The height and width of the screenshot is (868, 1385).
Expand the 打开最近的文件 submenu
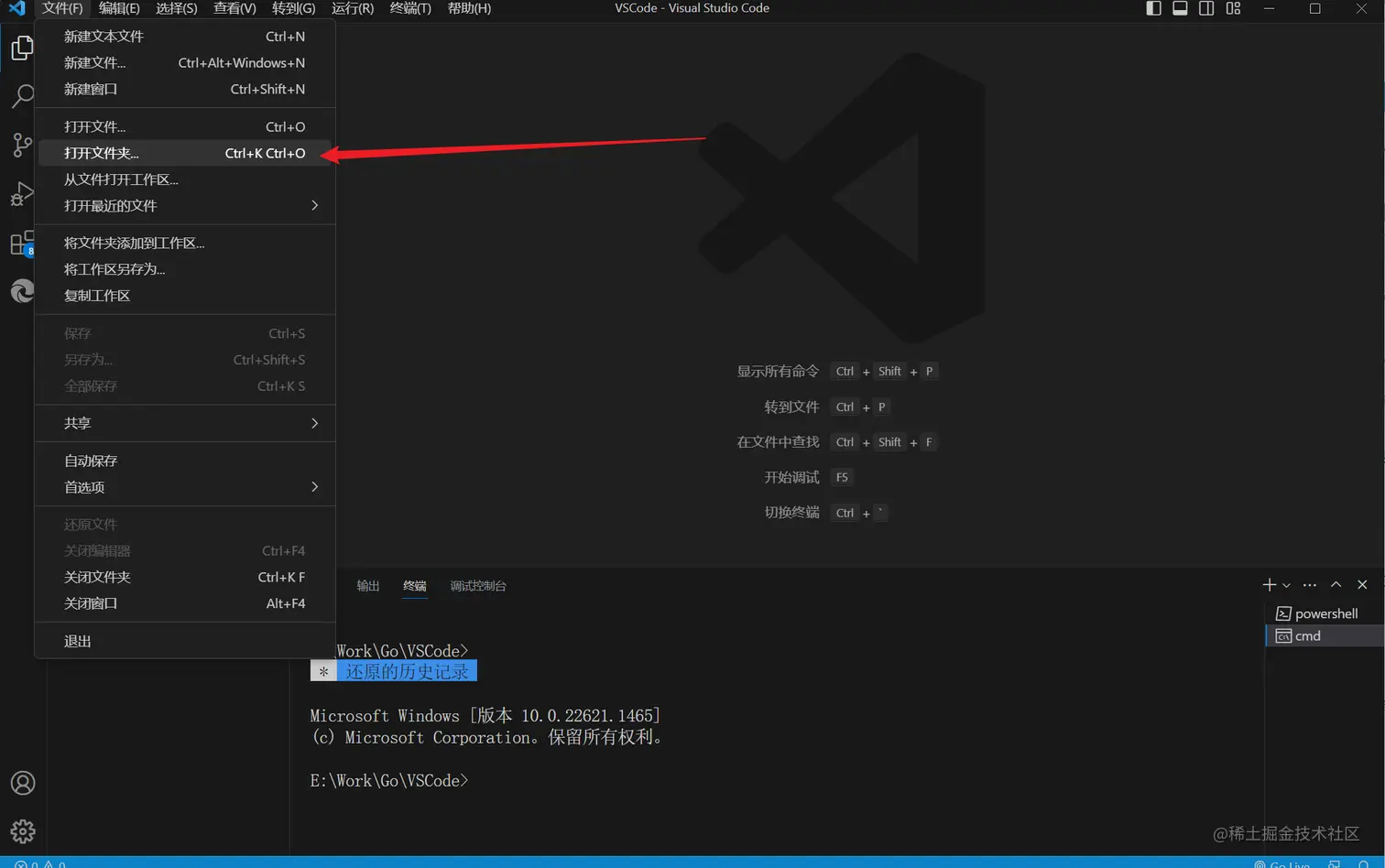click(x=185, y=206)
